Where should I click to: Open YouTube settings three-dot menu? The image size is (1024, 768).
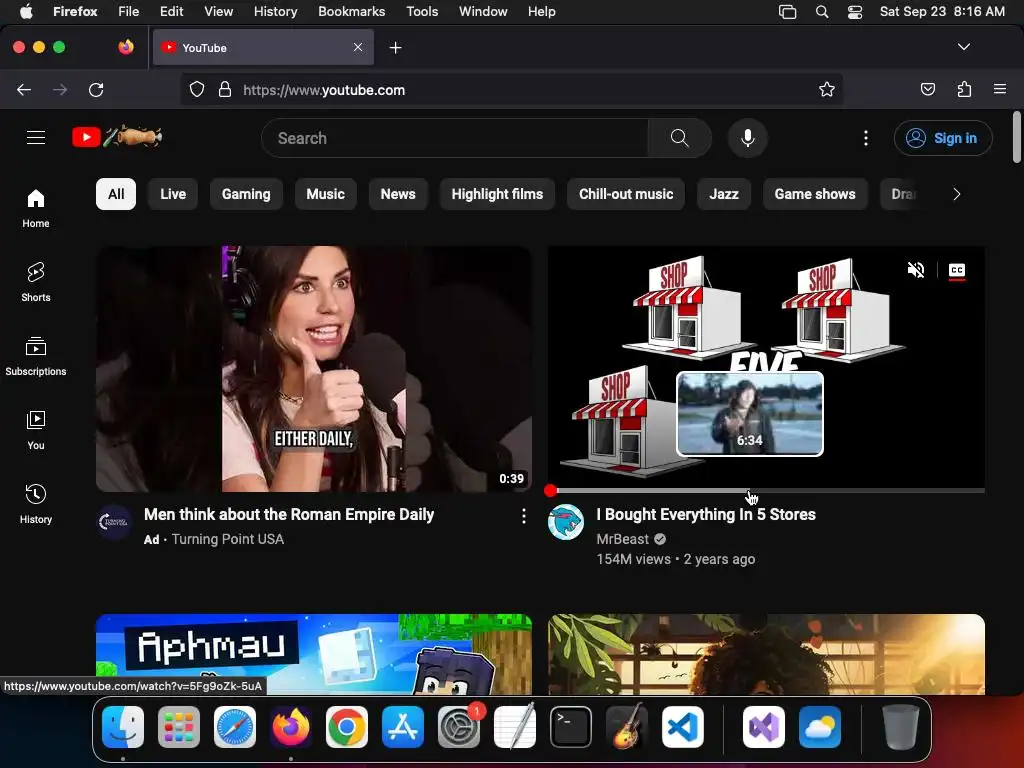coord(866,138)
